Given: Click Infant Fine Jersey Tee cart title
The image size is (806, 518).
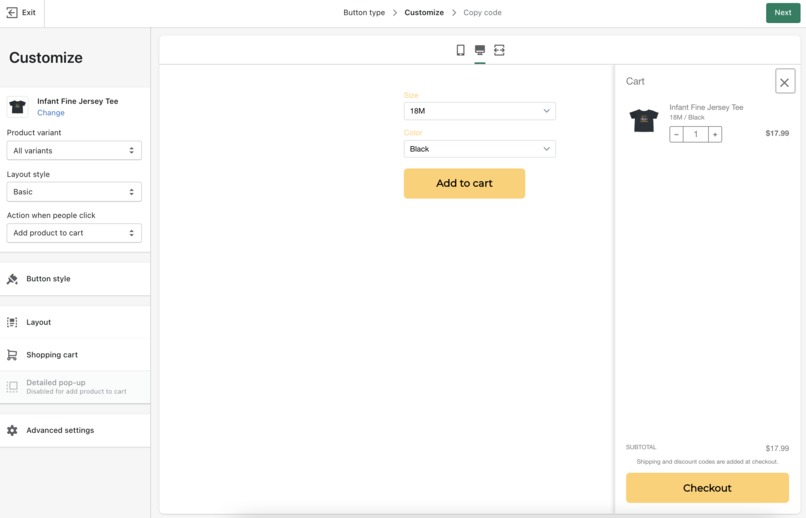Looking at the screenshot, I should 706,107.
